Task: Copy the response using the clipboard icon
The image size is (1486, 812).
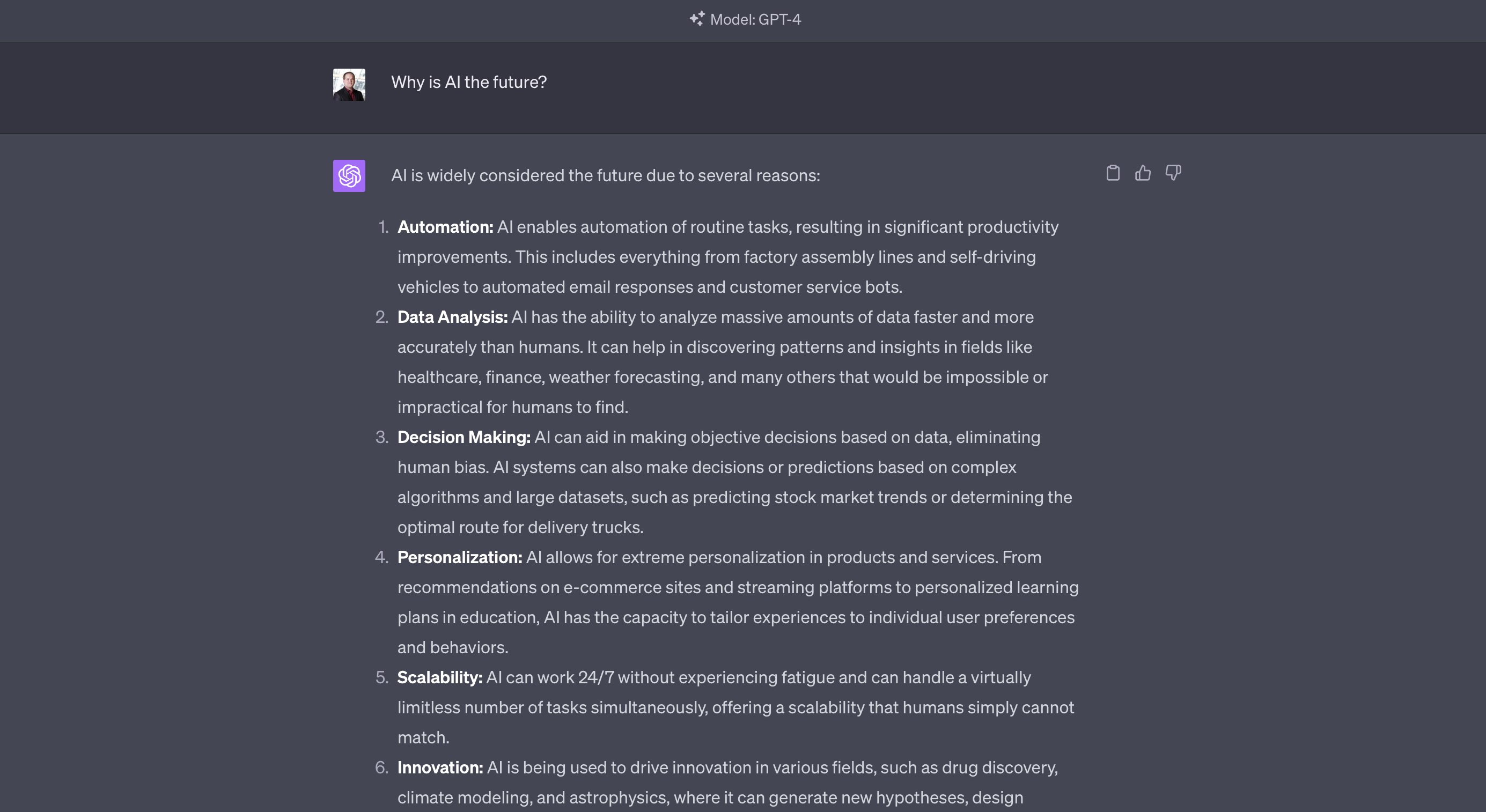Action: pyautogui.click(x=1114, y=173)
